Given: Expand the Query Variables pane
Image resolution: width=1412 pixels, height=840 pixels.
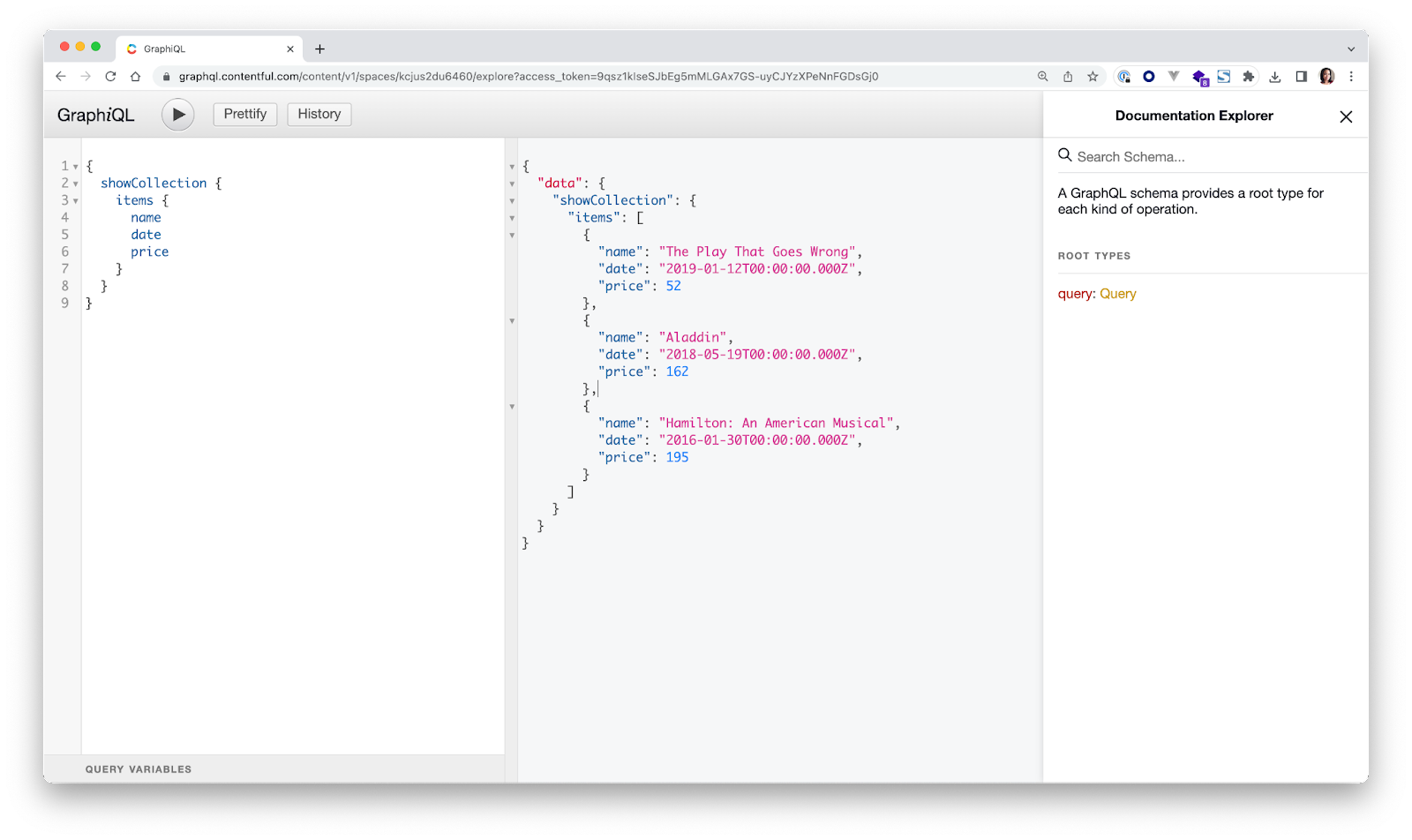Looking at the screenshot, I should tap(138, 769).
